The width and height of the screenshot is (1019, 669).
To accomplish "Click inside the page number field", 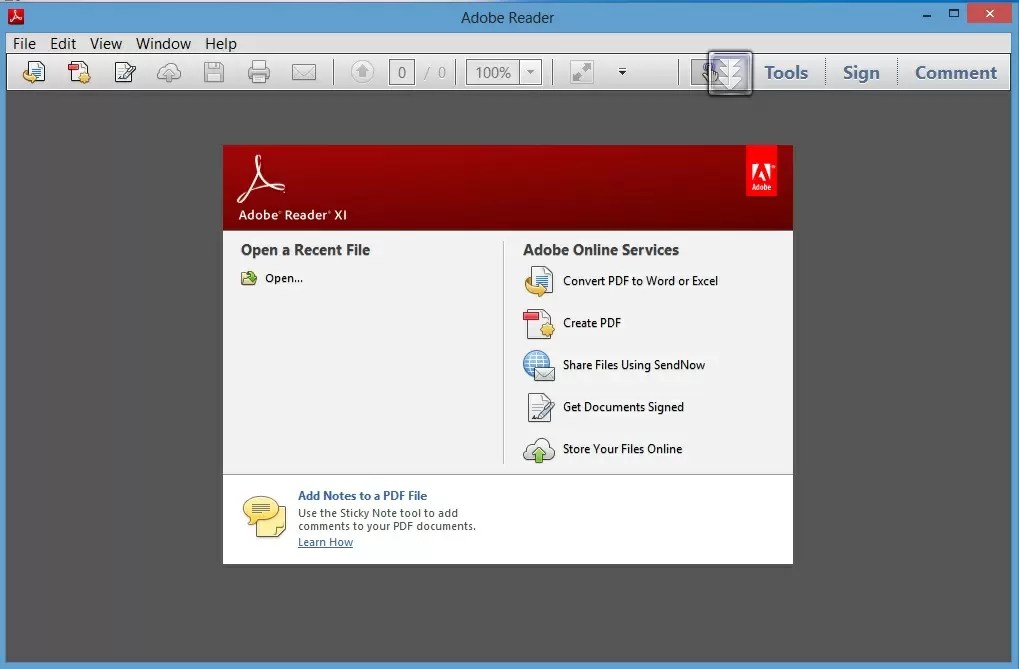I will pos(401,72).
